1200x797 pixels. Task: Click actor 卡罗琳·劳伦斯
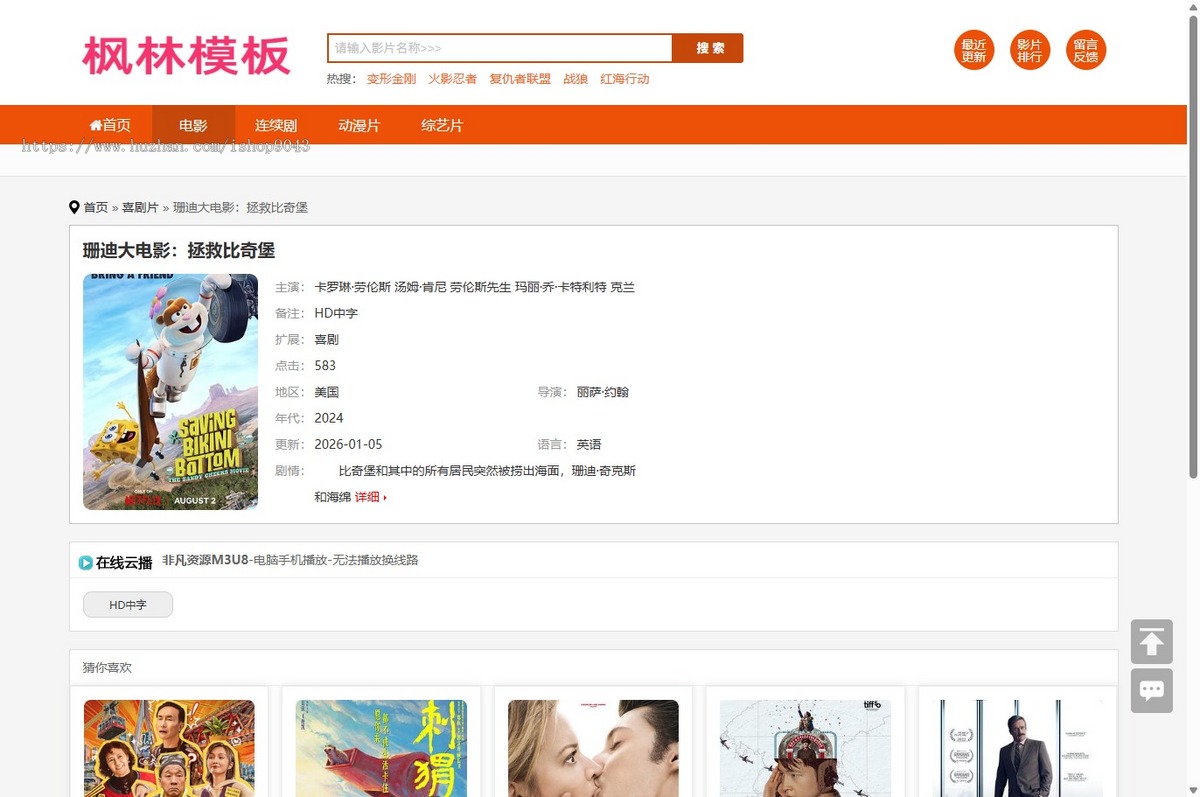(352, 287)
